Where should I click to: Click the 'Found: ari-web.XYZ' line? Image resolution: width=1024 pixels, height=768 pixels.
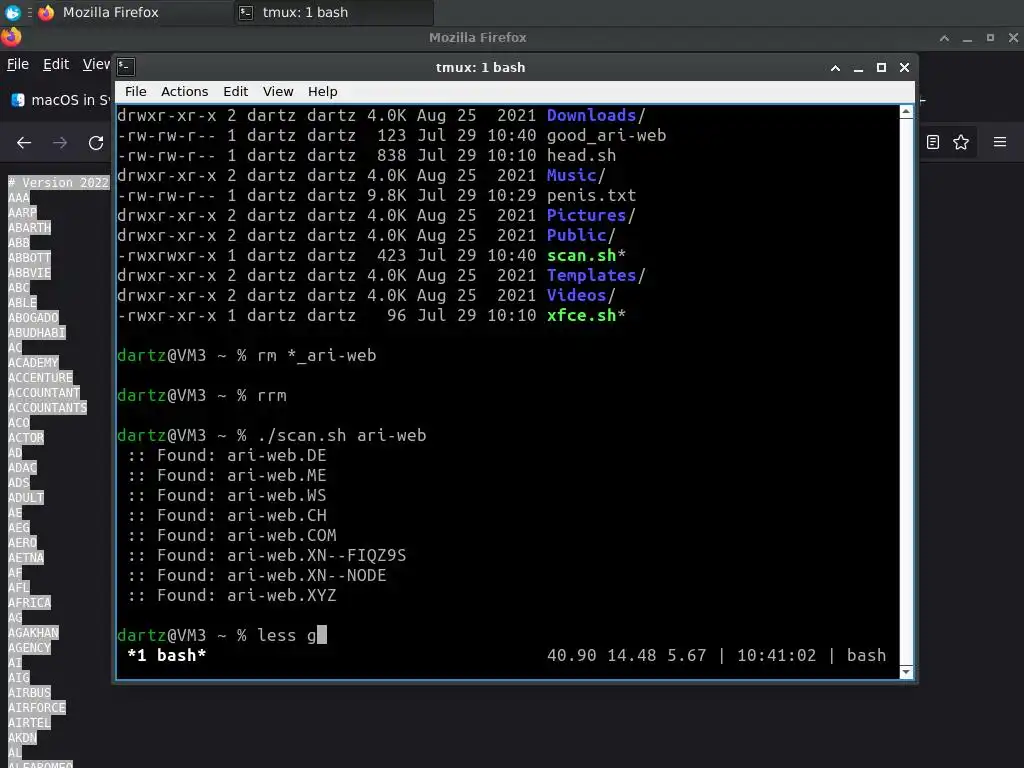tap(232, 596)
